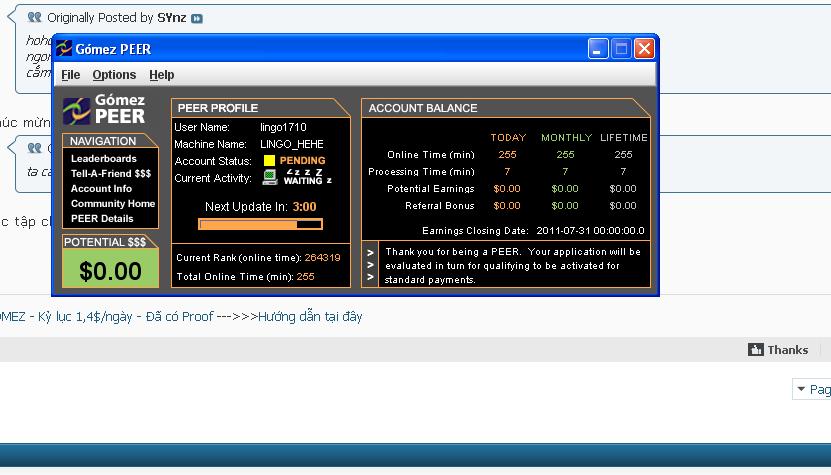Screen dimensions: 831x475
Task: Click the user name lingo1710
Action: pos(283,127)
